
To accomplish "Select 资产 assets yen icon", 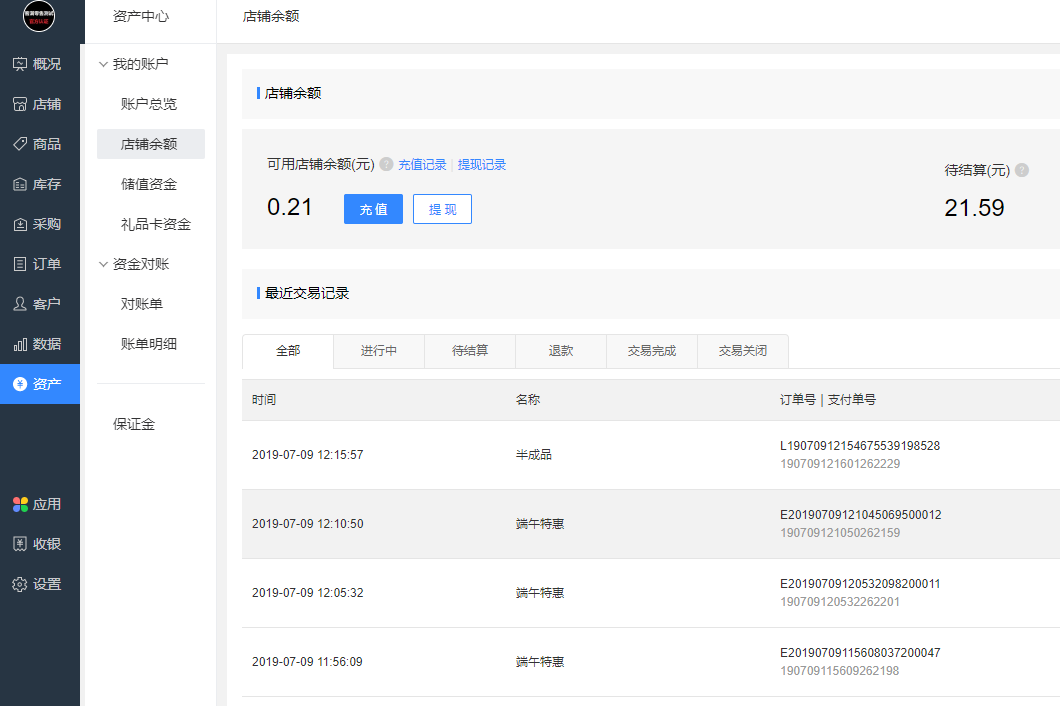I will (20, 384).
